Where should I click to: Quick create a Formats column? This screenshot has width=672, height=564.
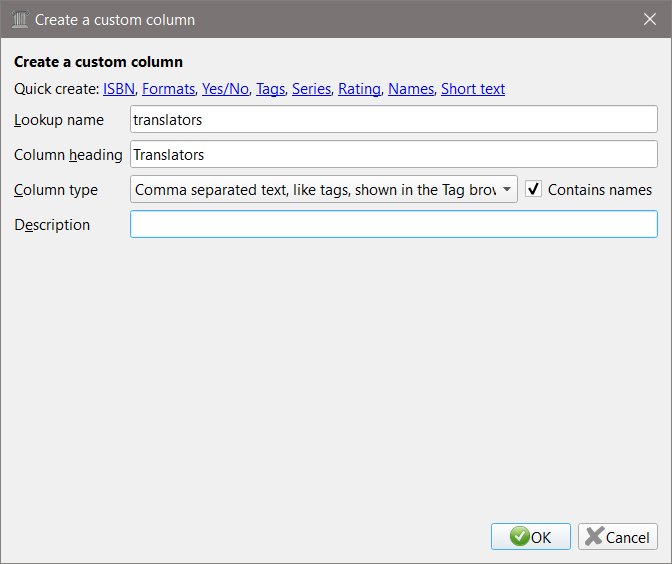[168, 89]
